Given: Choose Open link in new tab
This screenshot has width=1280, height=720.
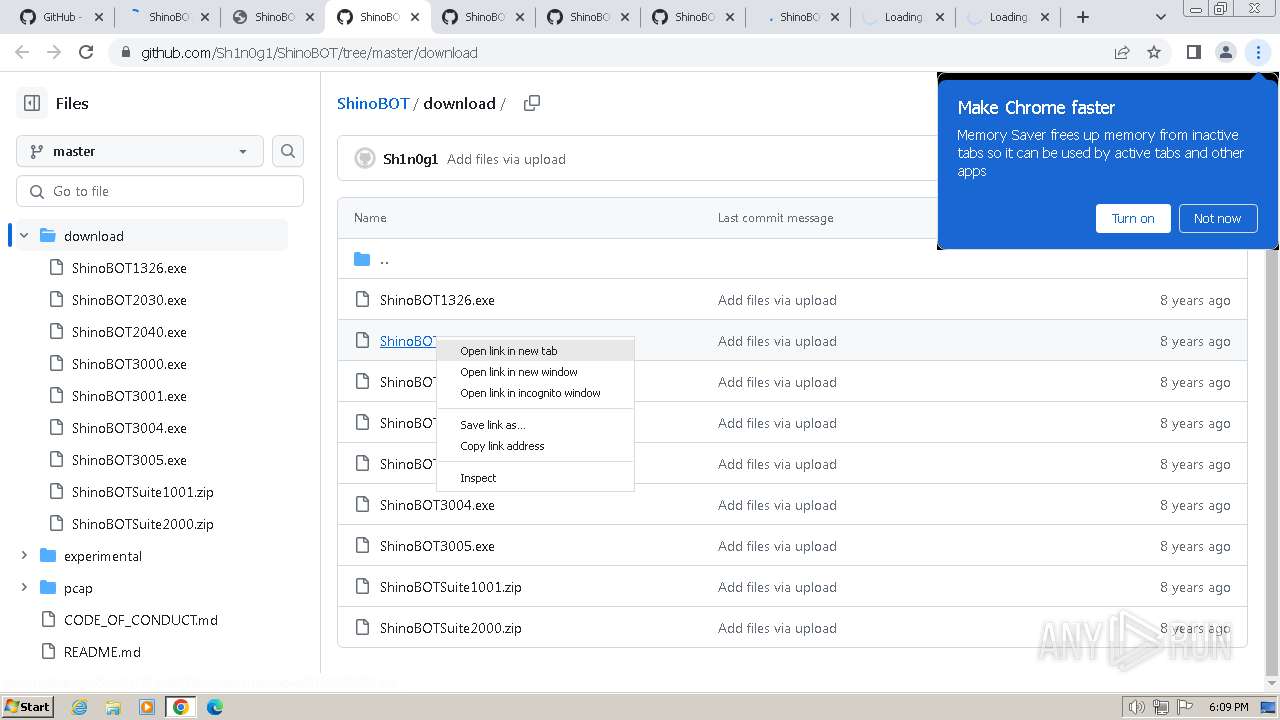Looking at the screenshot, I should (536, 351).
